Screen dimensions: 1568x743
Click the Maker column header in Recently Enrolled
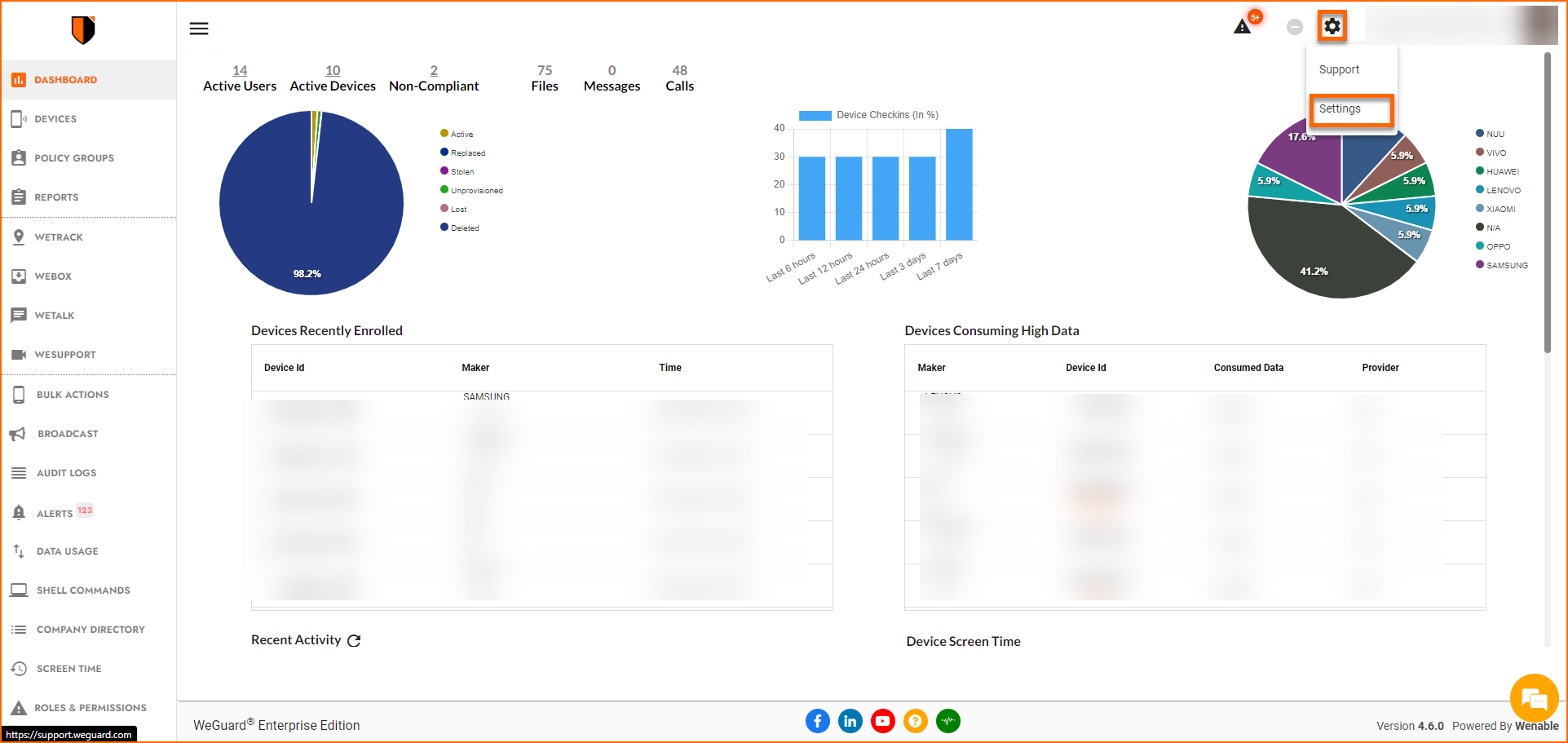[475, 368]
